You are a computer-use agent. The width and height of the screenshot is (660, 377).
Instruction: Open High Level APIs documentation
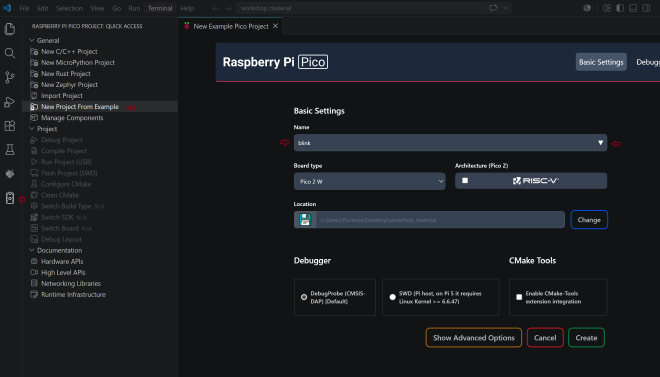(x=63, y=272)
